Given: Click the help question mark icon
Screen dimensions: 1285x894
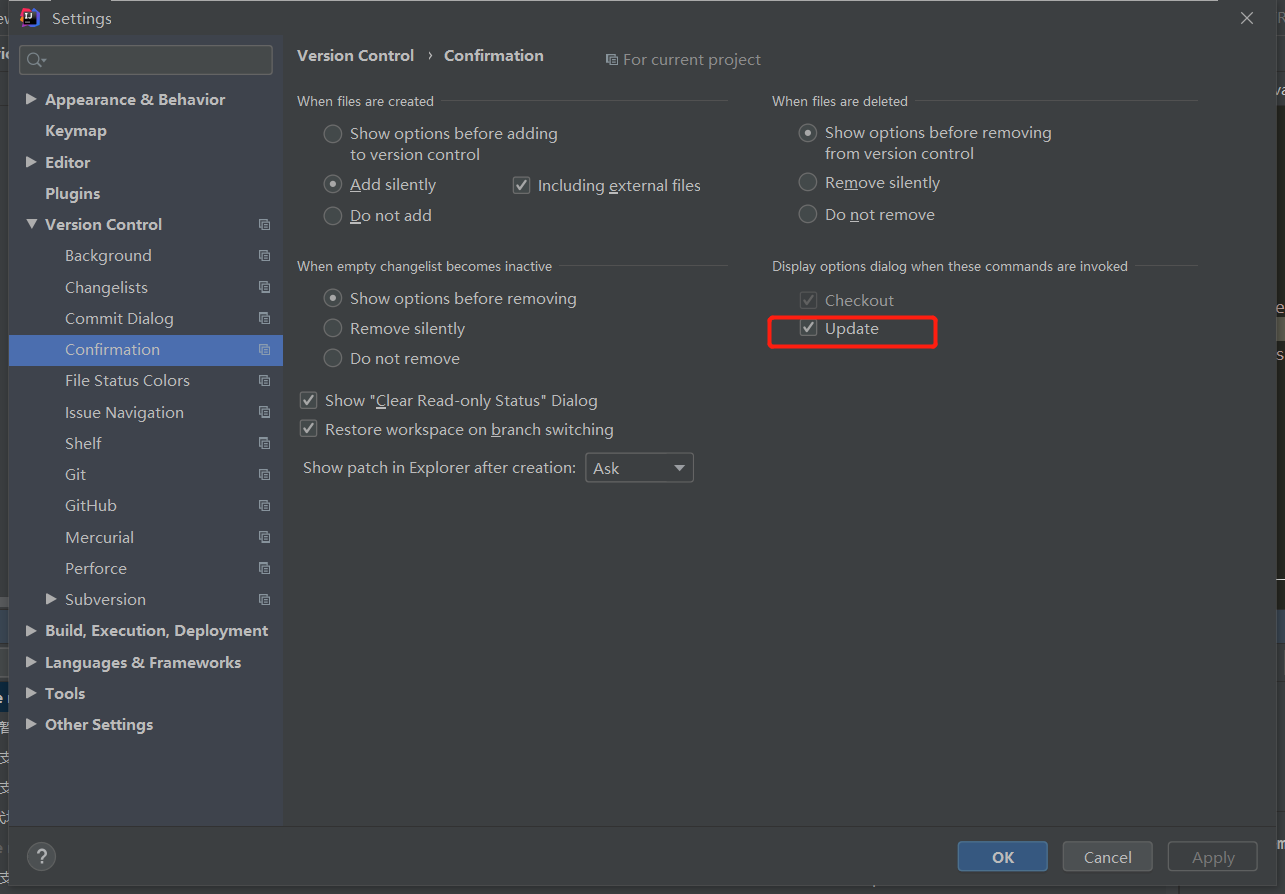Looking at the screenshot, I should click(41, 856).
